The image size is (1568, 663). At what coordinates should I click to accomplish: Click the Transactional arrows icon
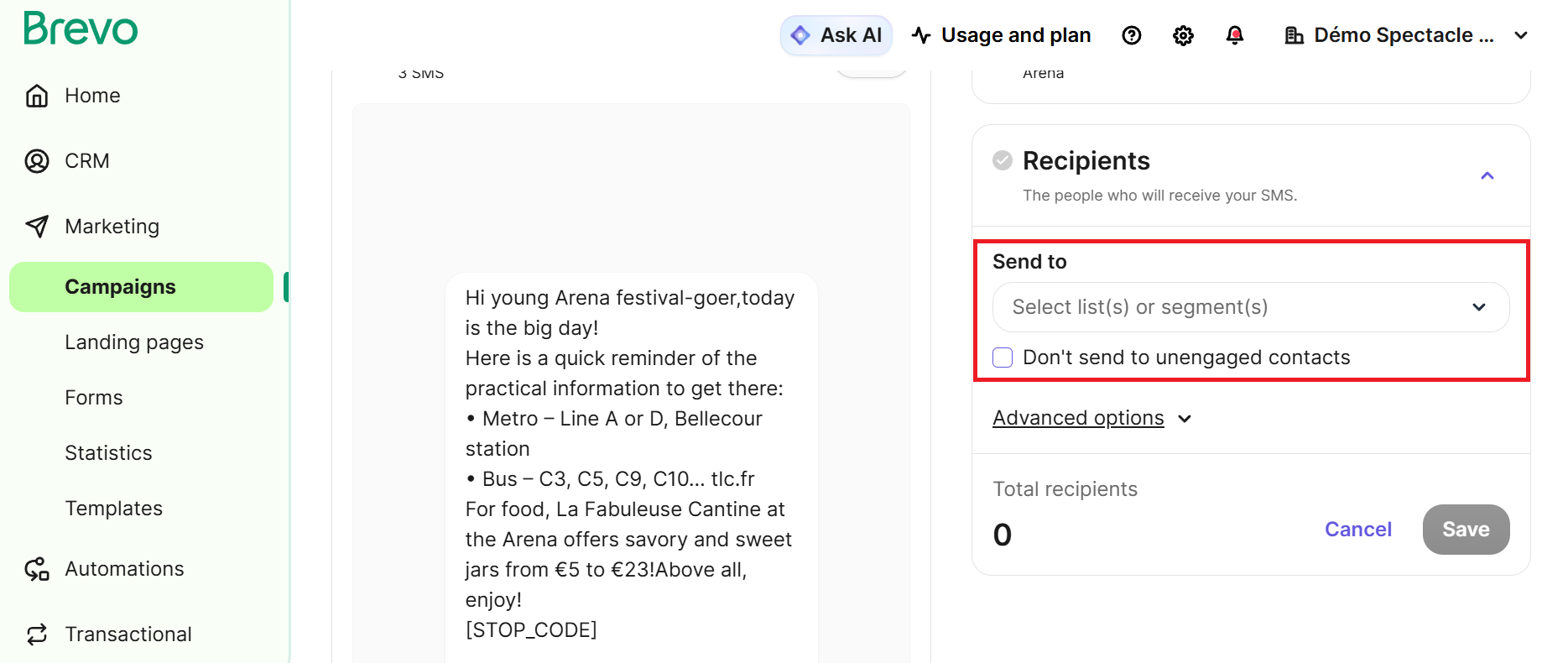[x=37, y=634]
